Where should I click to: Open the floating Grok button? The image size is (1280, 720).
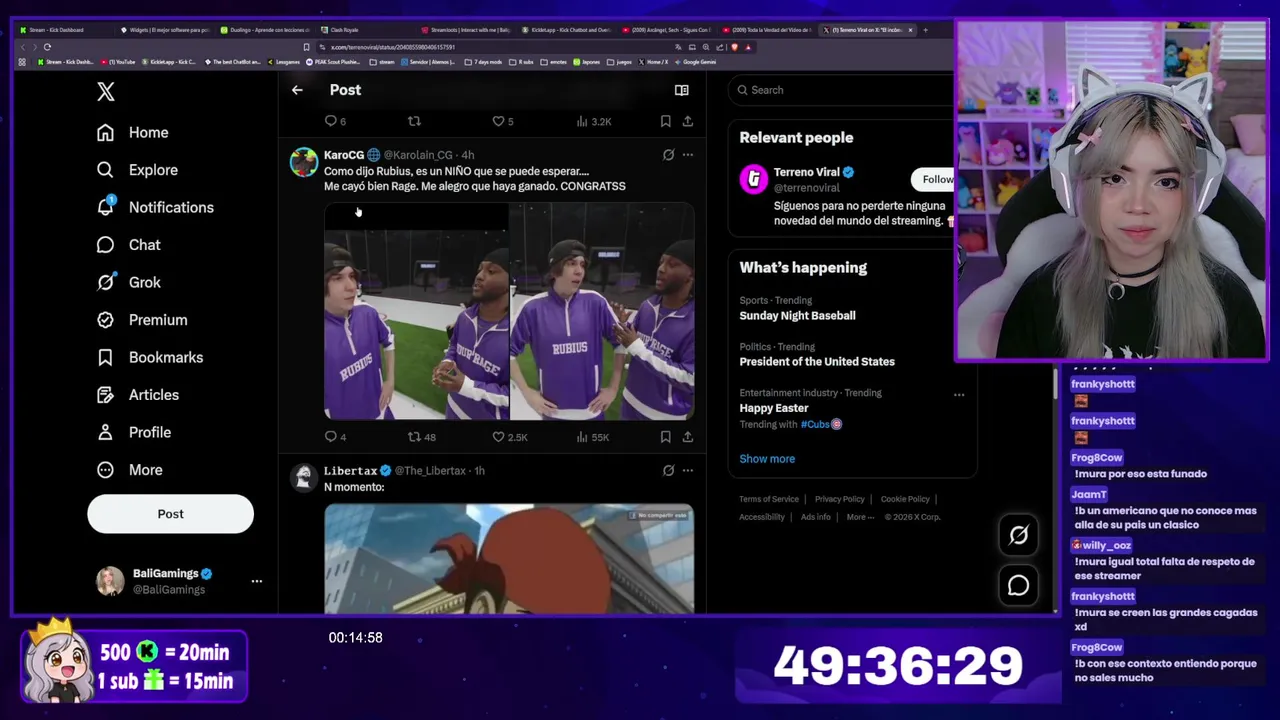coord(1018,535)
